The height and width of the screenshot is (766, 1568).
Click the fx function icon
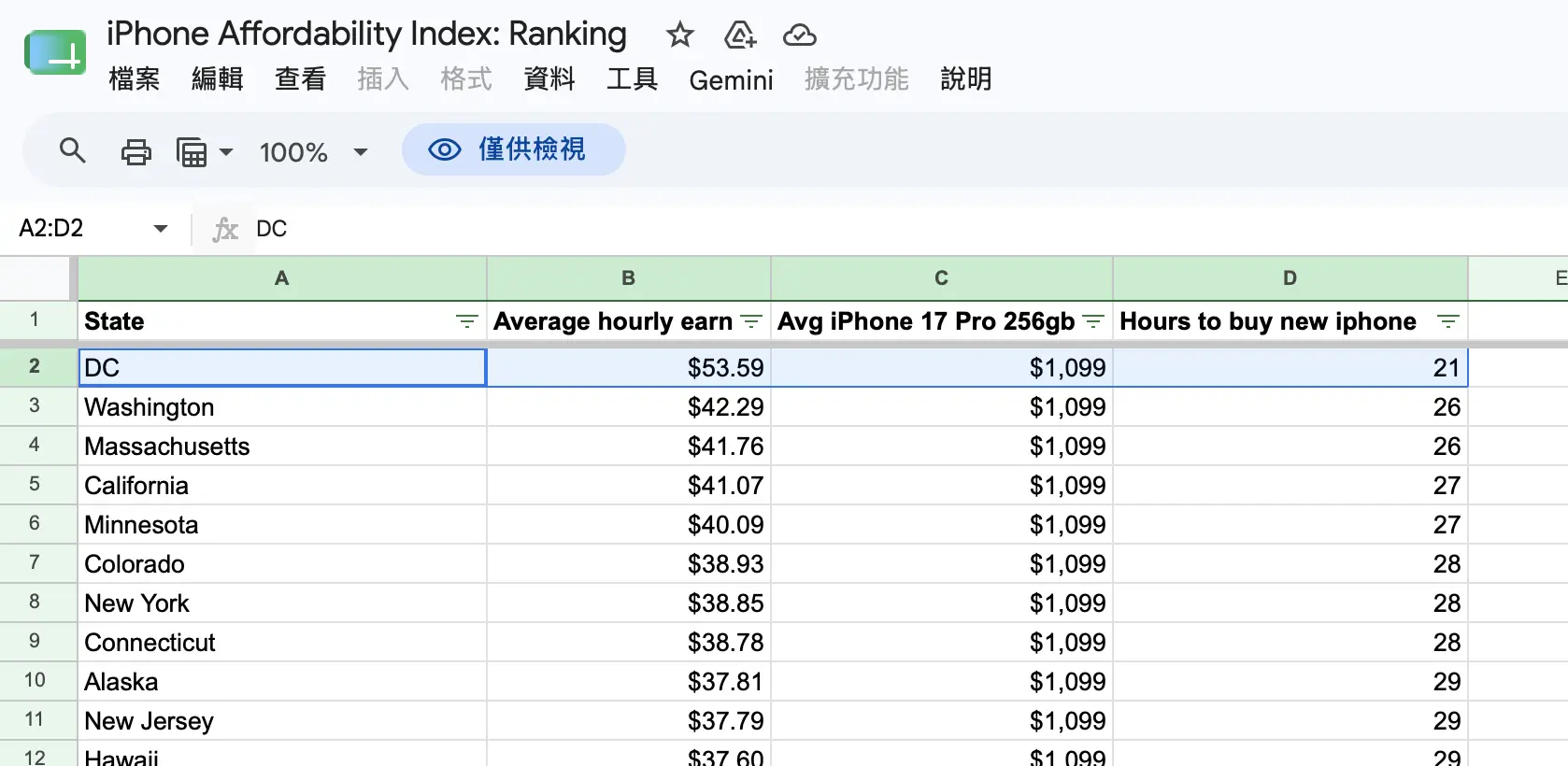pyautogui.click(x=225, y=229)
